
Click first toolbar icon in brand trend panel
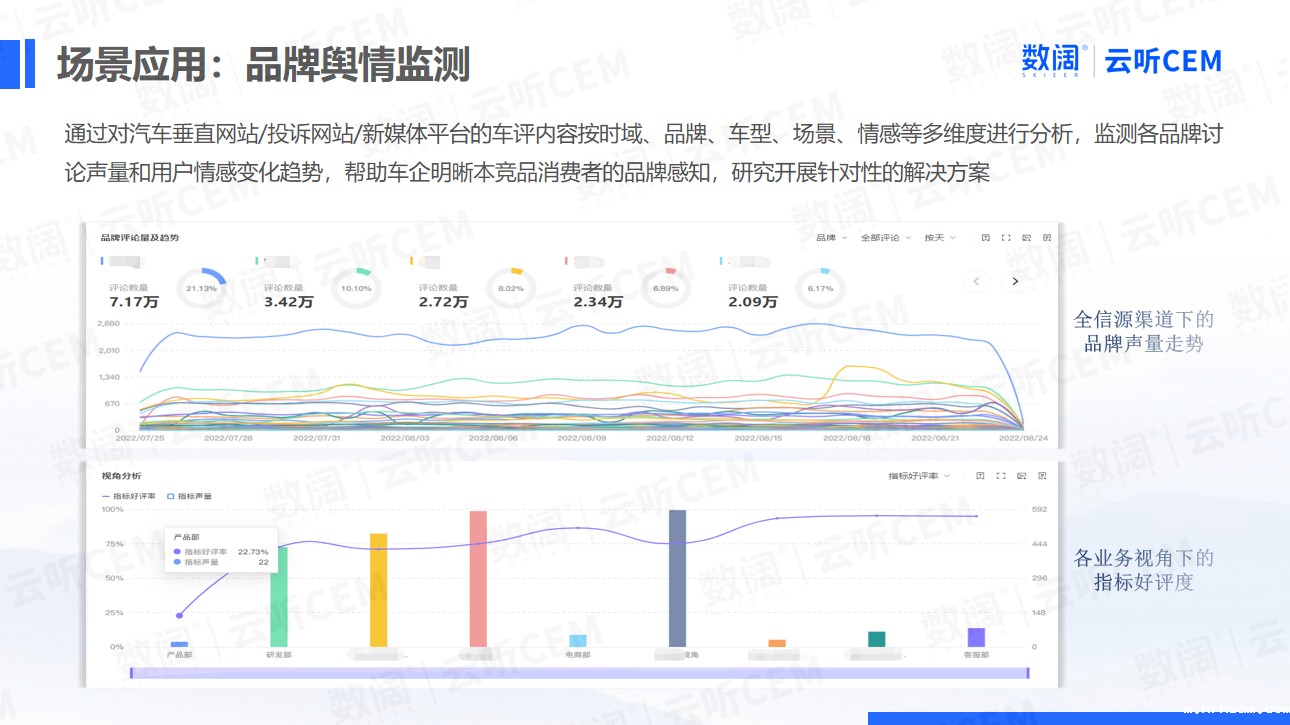pos(985,238)
